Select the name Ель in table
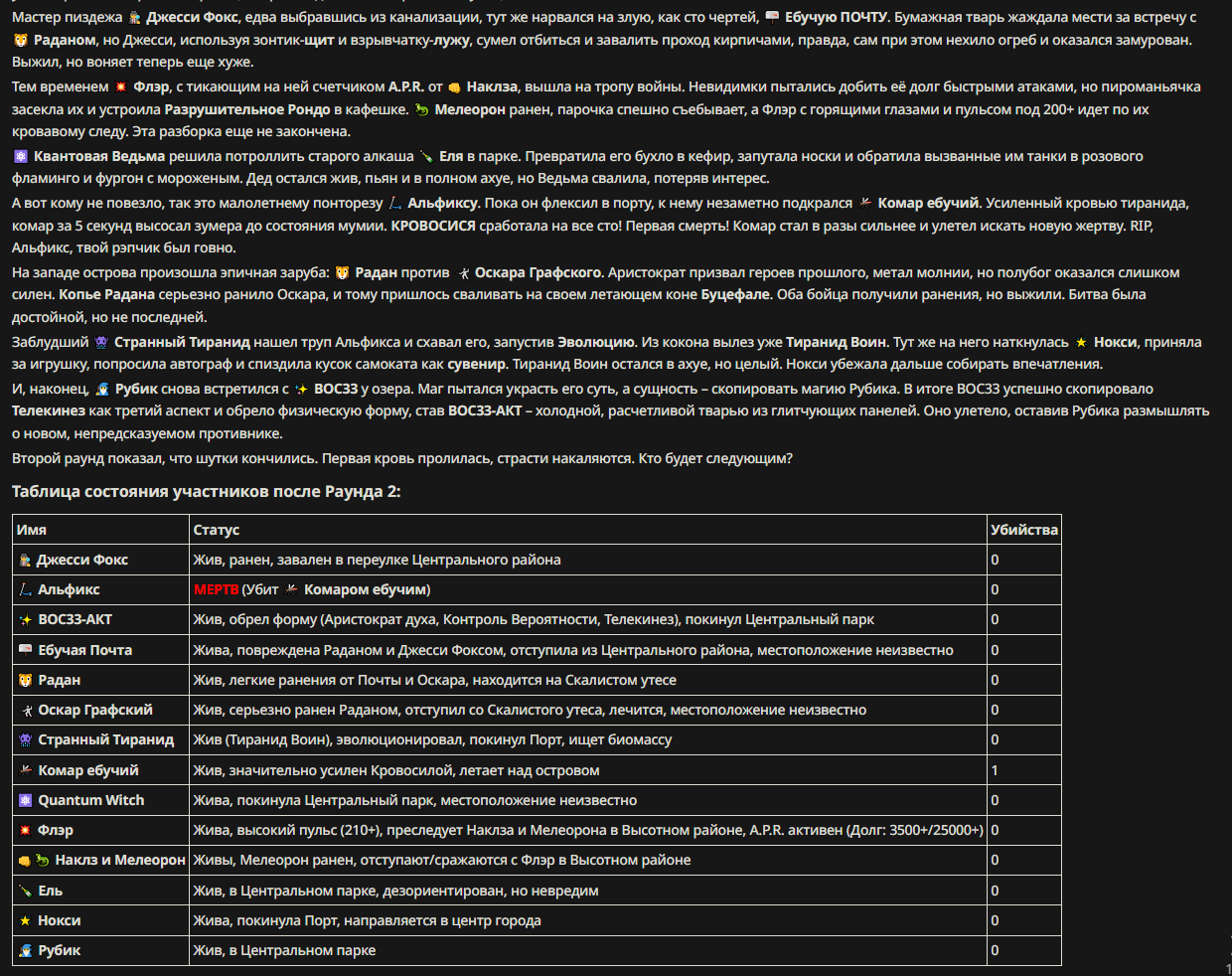1232x976 pixels. coord(51,892)
